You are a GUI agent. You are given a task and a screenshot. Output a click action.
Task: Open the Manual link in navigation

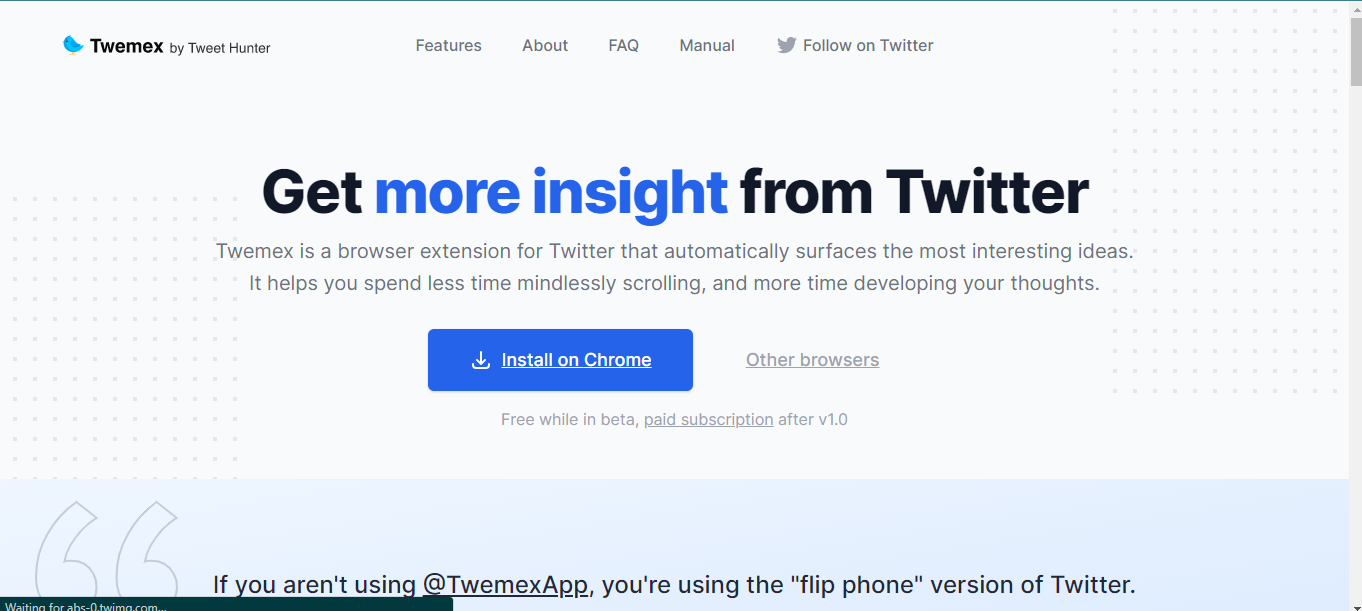[707, 45]
